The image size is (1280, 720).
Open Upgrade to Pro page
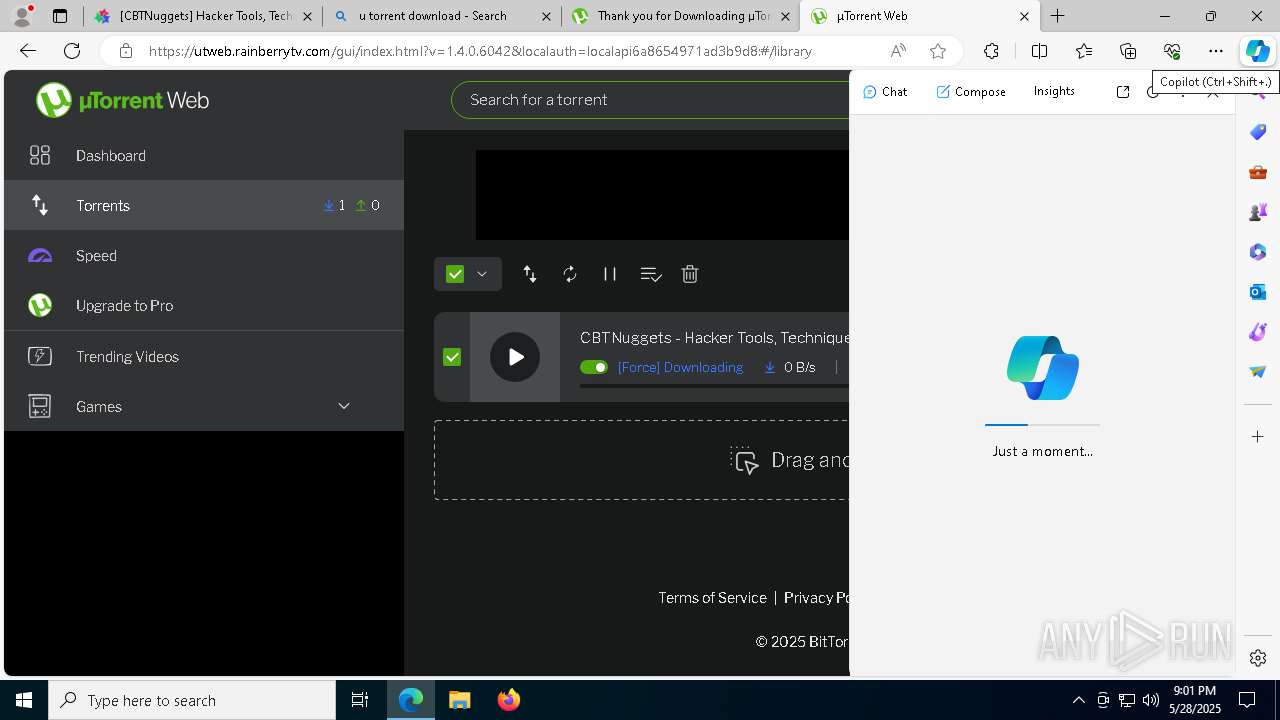click(204, 305)
